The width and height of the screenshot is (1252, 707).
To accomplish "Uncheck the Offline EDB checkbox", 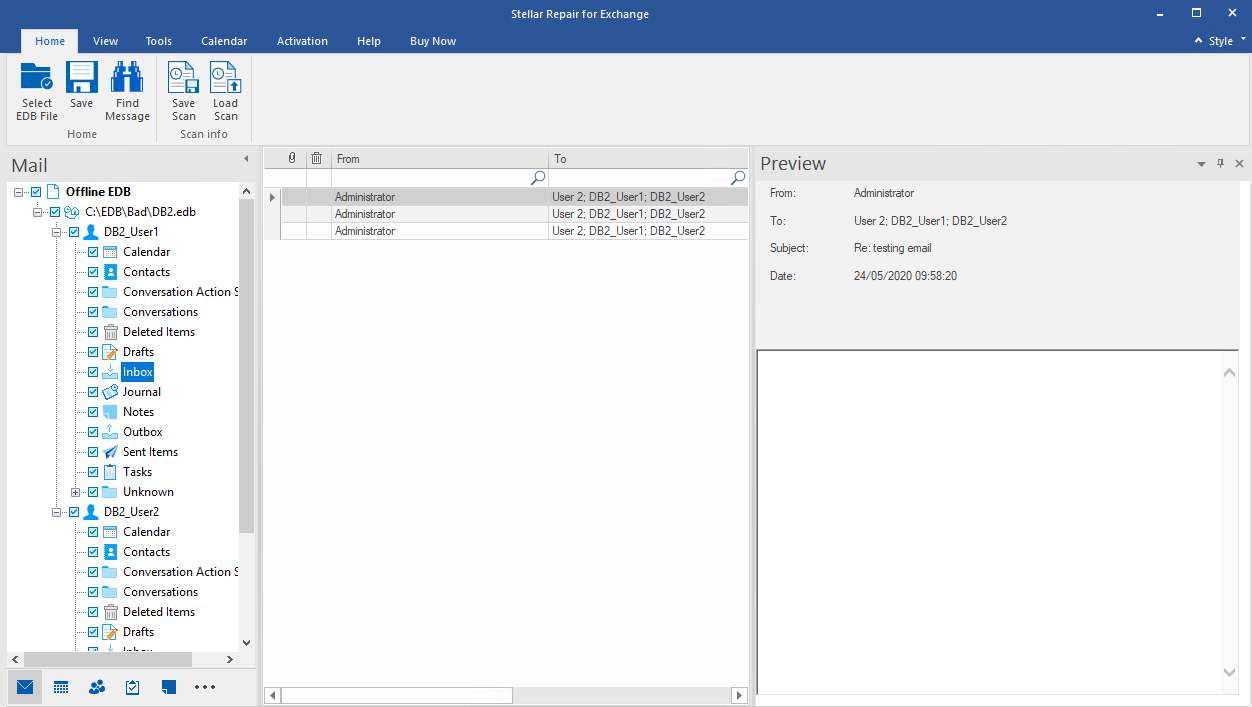I will 36,192.
